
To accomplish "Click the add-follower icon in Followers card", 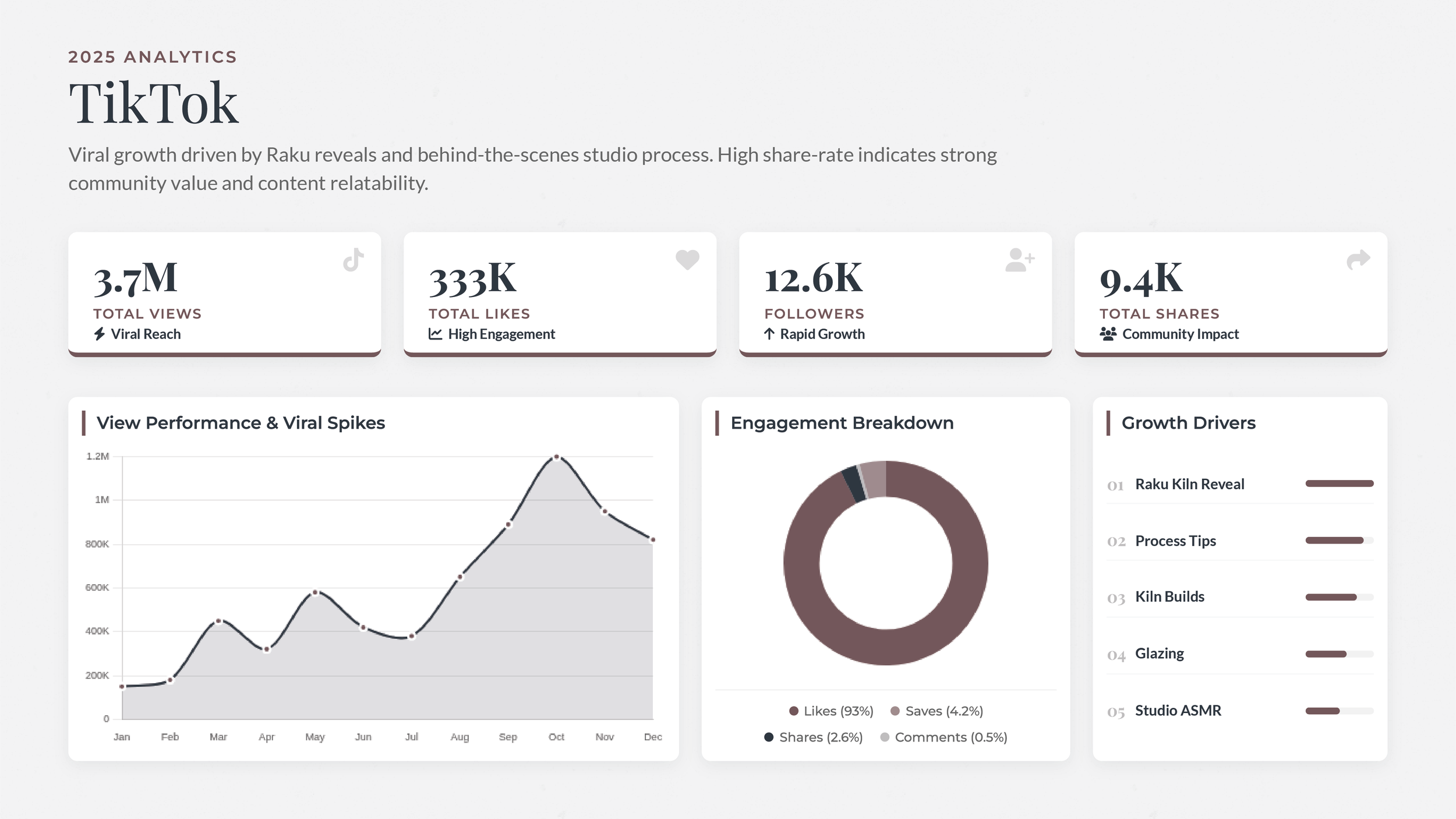I will pos(1019,260).
